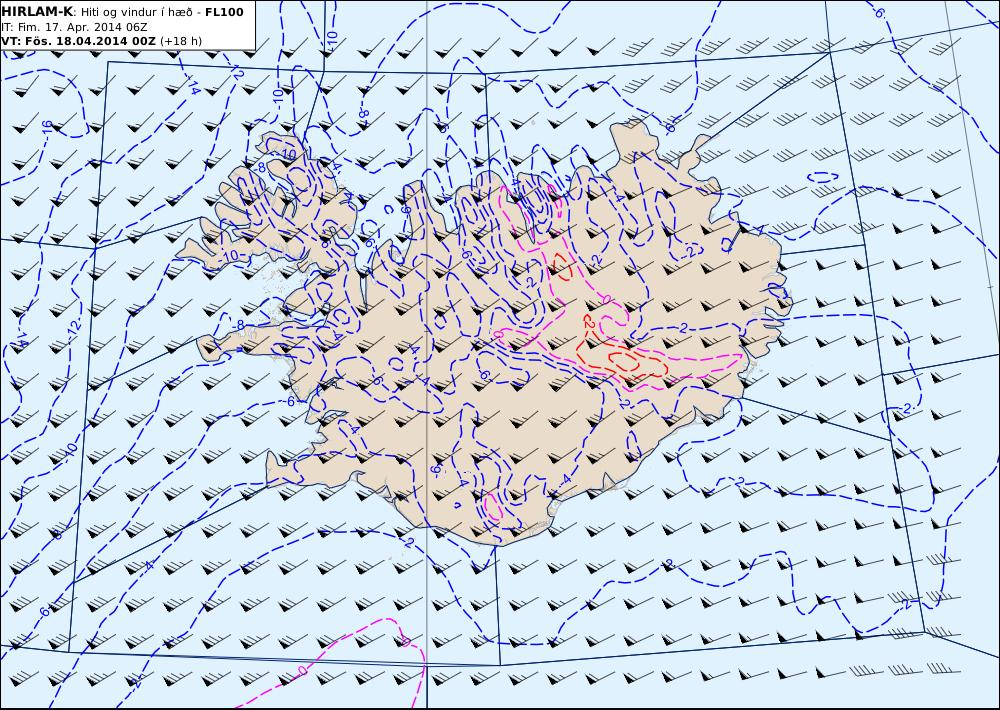Click the '16' temperature contour label
Viewport: 1000px width, 710px height.
47,127
